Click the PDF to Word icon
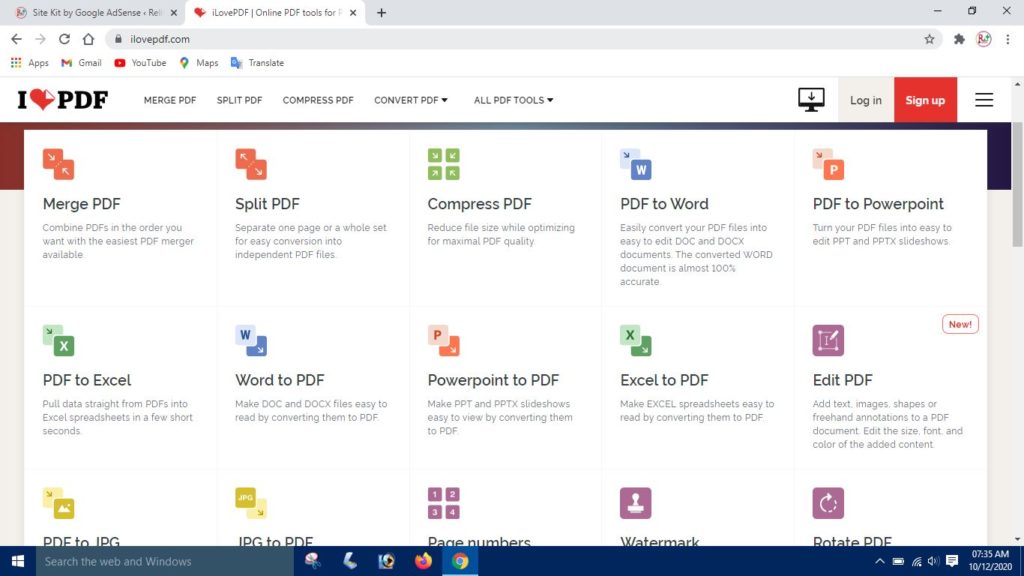Screen dimensions: 1024x576 point(635,164)
